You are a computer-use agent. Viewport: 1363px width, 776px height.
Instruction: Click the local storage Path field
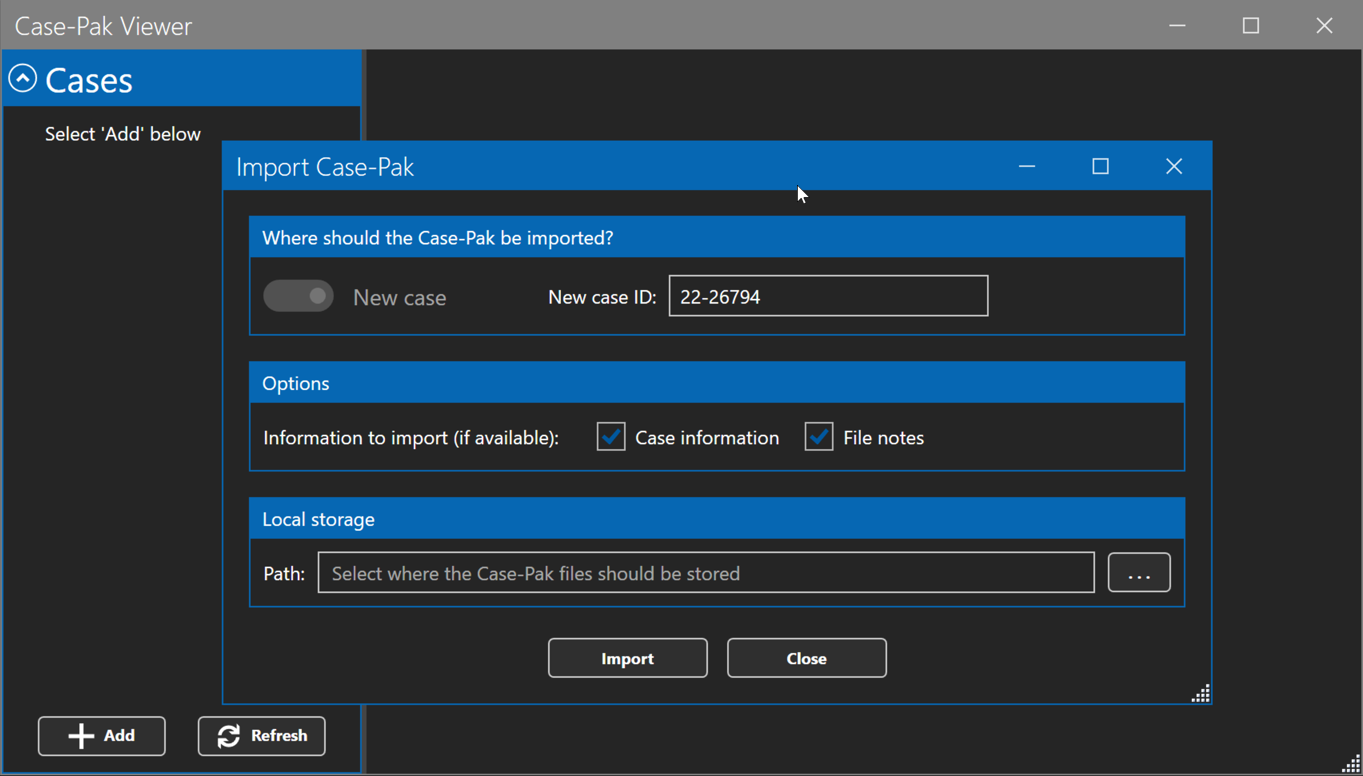point(706,573)
